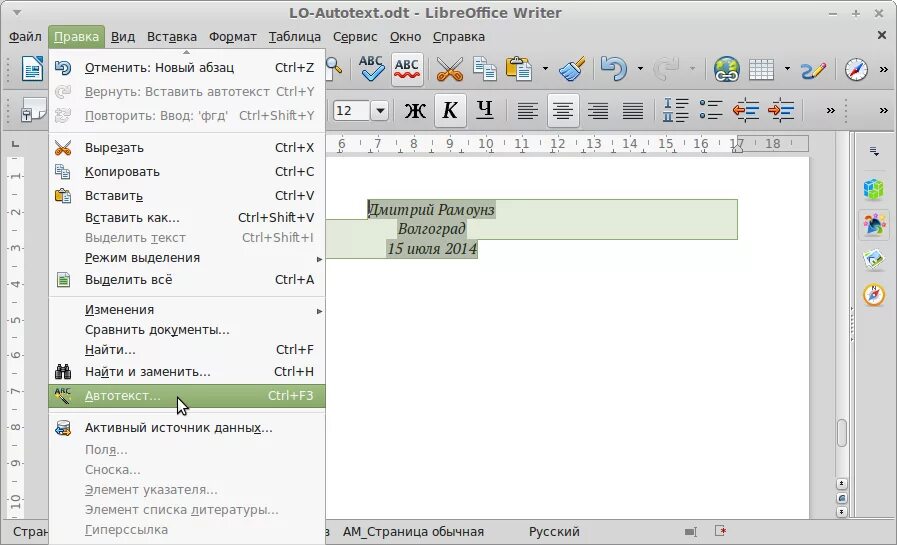Expand the Изменения submenu
Screen dimensions: 897x545
click(187, 309)
